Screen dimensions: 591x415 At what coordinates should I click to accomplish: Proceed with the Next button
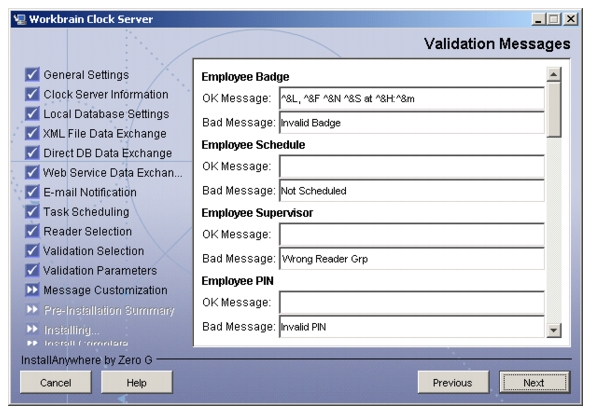point(534,383)
